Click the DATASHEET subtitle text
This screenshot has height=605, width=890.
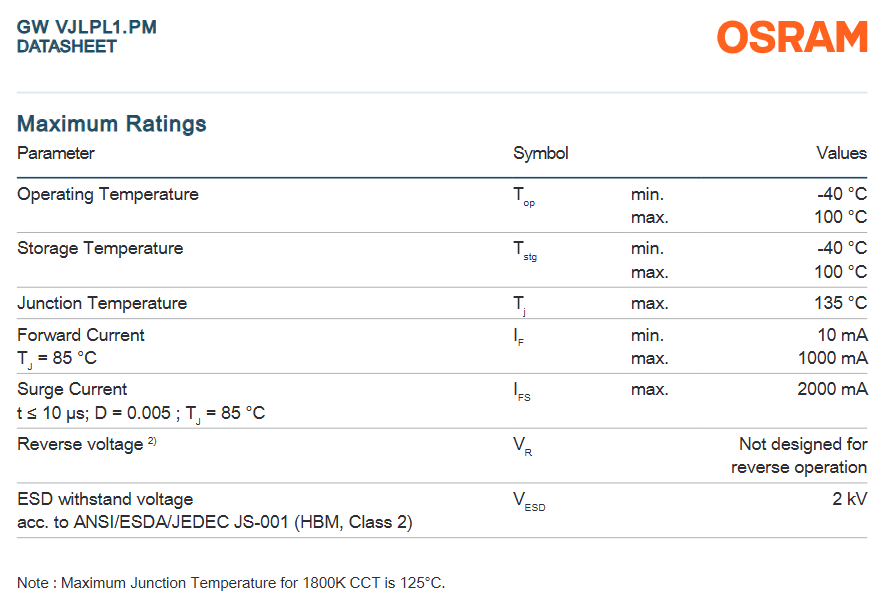(67, 47)
